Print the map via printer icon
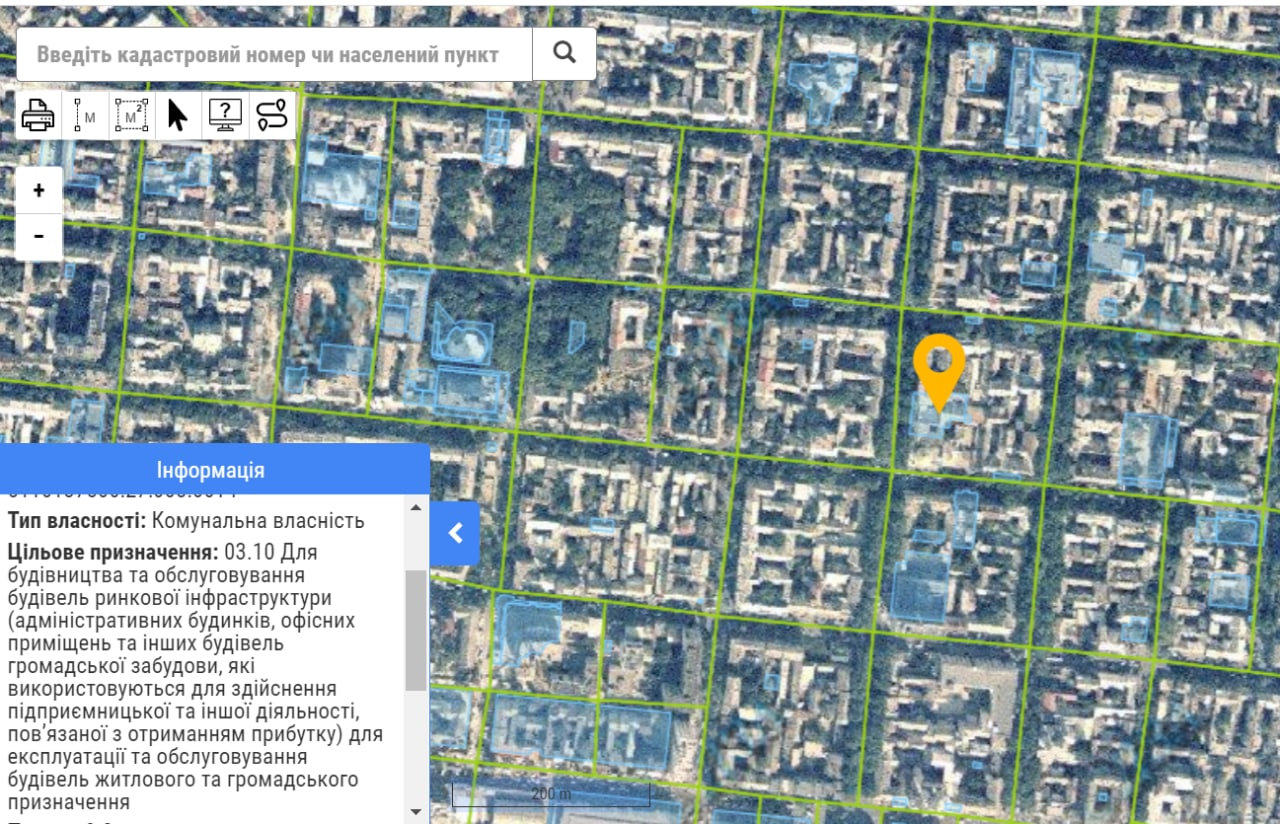1280x824 pixels. point(39,116)
